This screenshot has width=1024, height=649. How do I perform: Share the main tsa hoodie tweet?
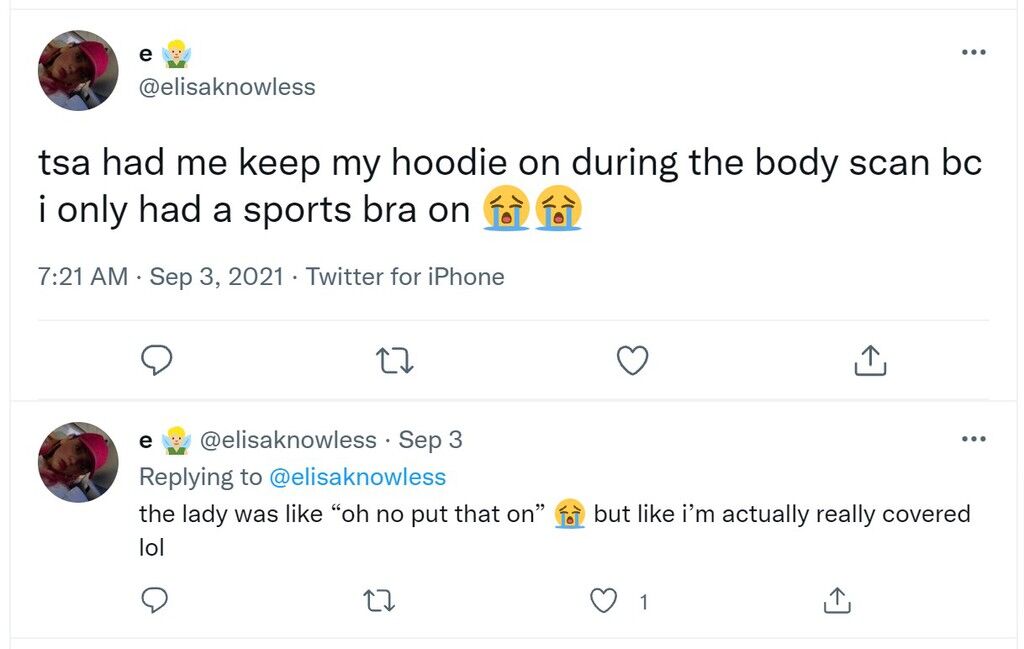(871, 360)
